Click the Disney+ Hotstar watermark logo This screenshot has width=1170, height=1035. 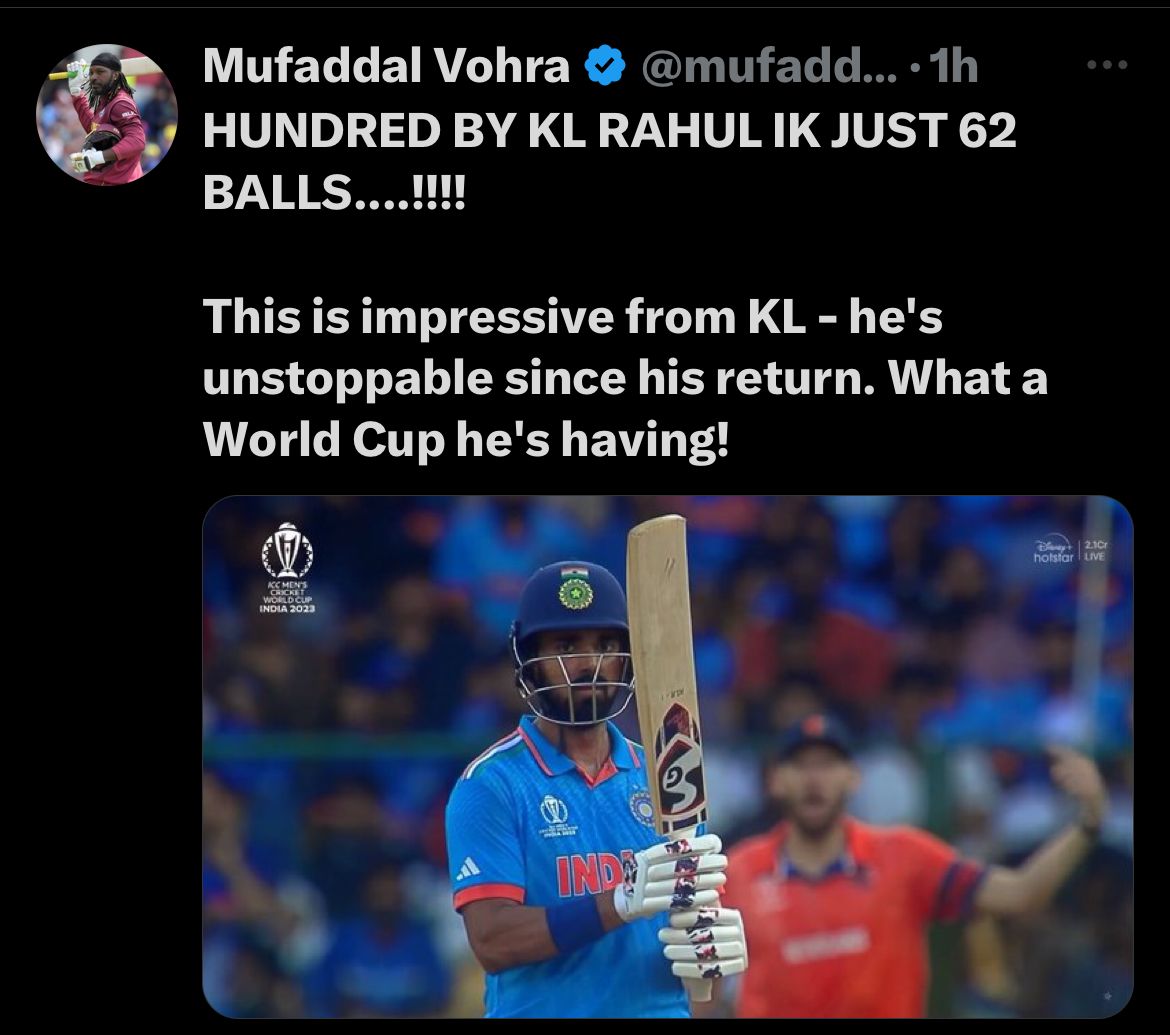coord(1054,550)
